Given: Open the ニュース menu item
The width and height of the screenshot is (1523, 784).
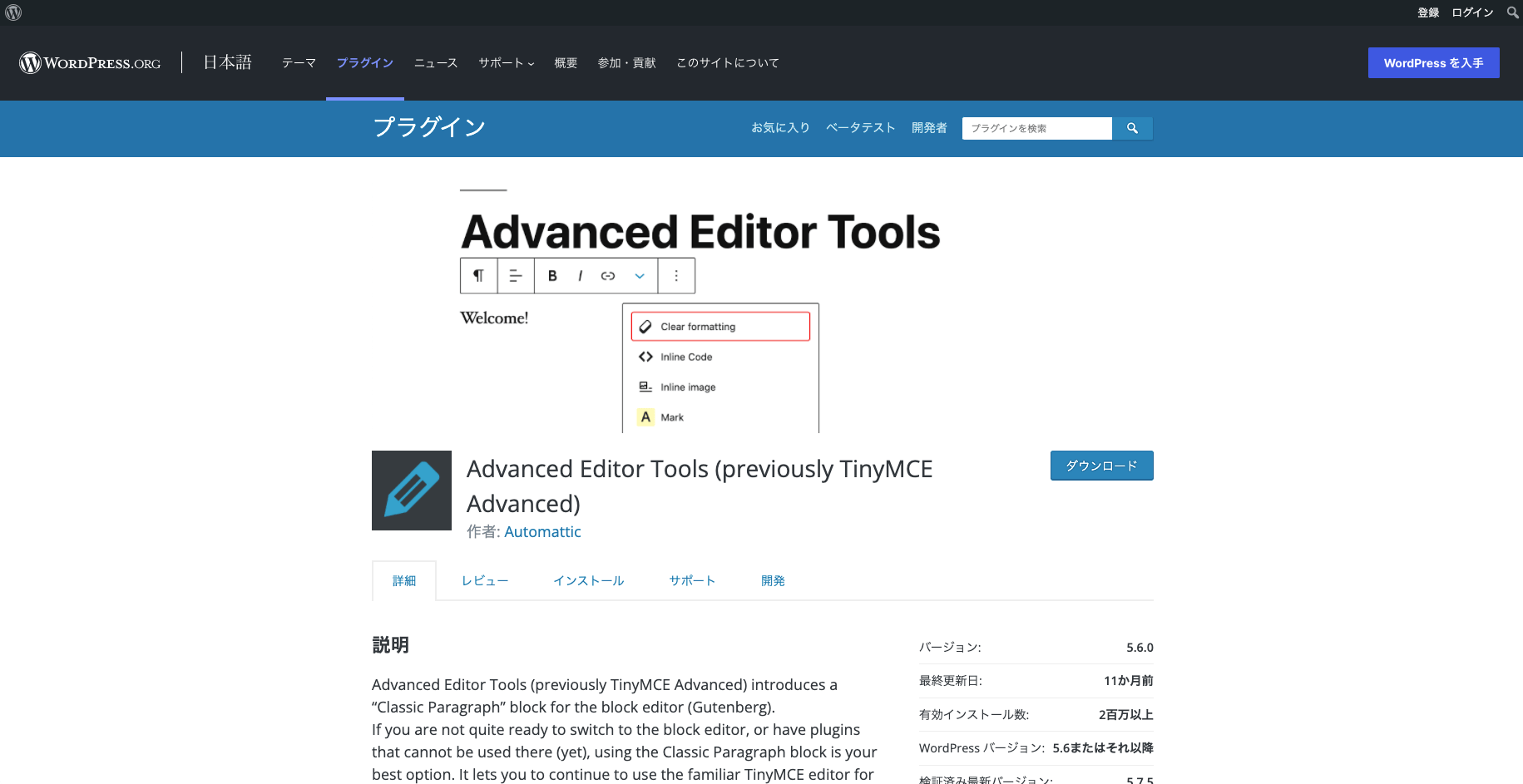Looking at the screenshot, I should click(x=436, y=63).
